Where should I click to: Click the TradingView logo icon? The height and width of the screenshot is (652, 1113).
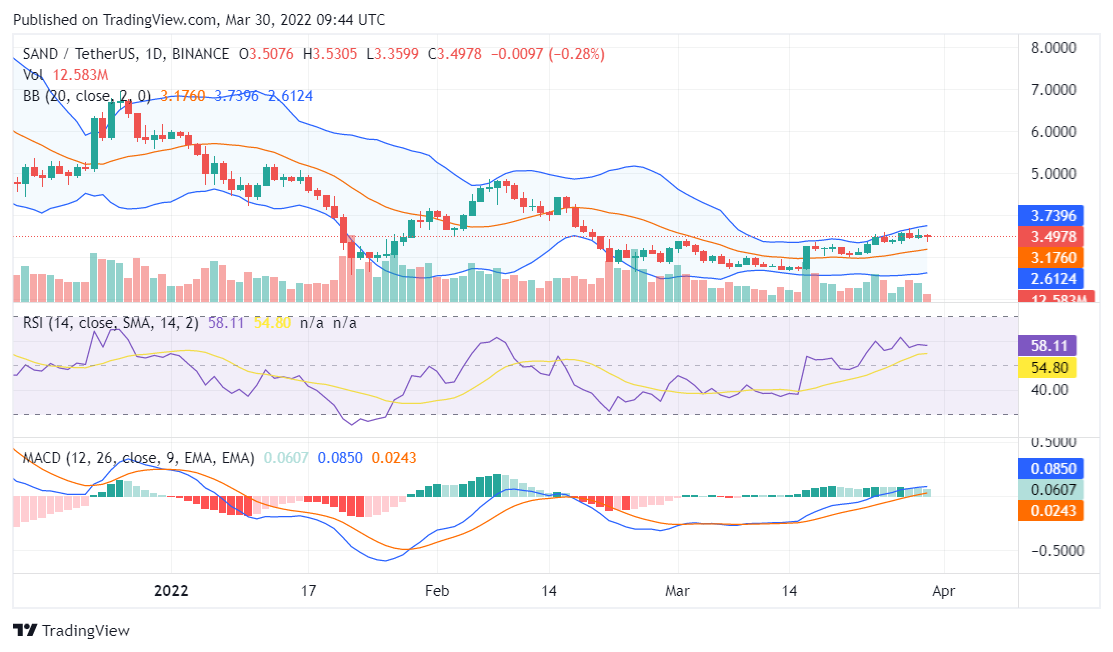tap(25, 631)
